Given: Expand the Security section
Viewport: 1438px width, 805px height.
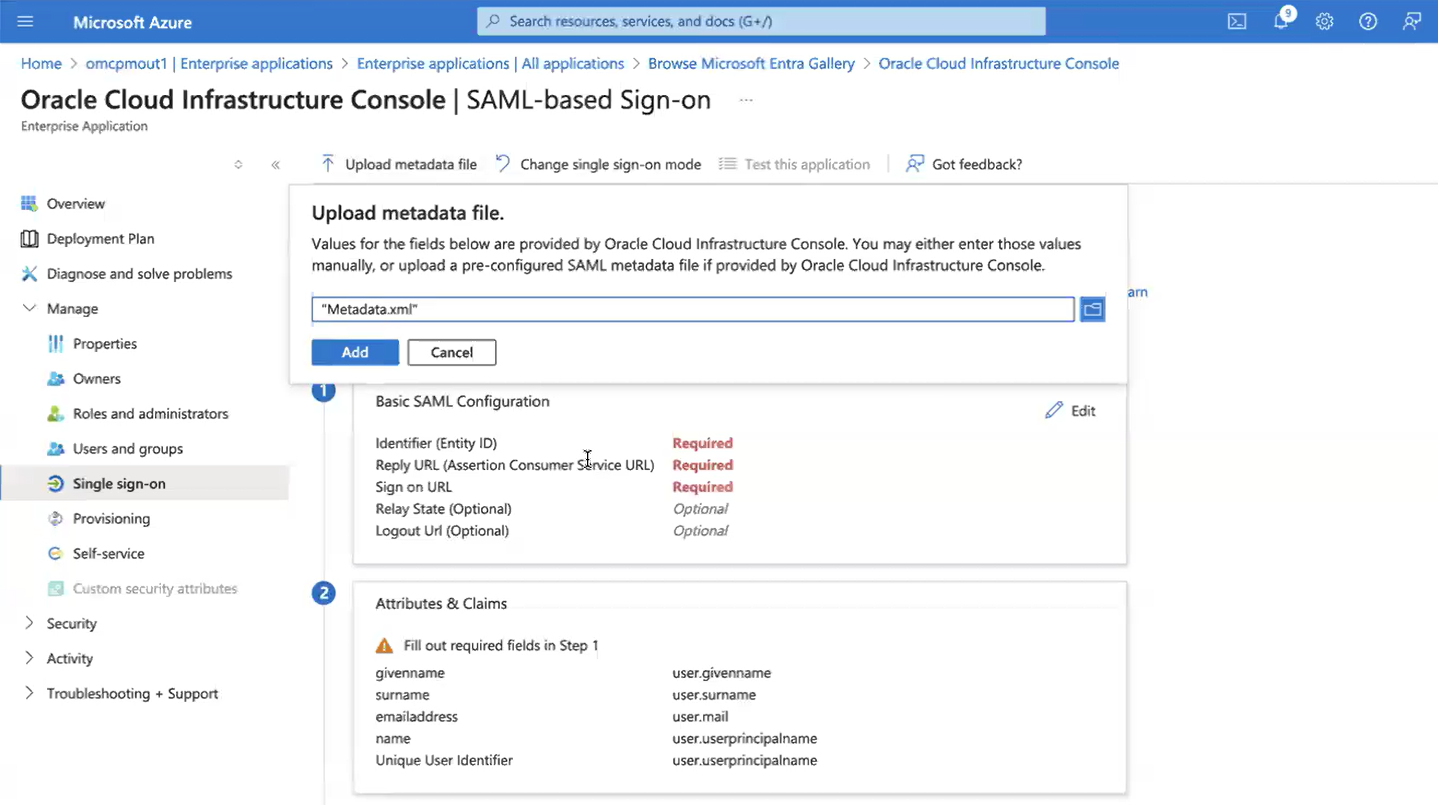Looking at the screenshot, I should point(70,623).
